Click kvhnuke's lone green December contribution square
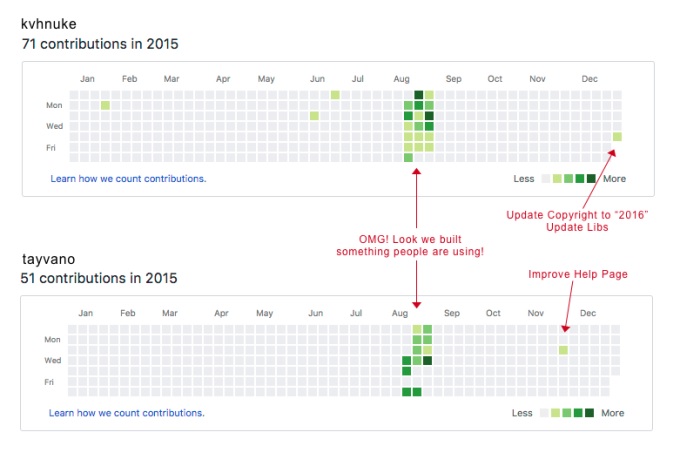The height and width of the screenshot is (466, 680). pos(617,137)
